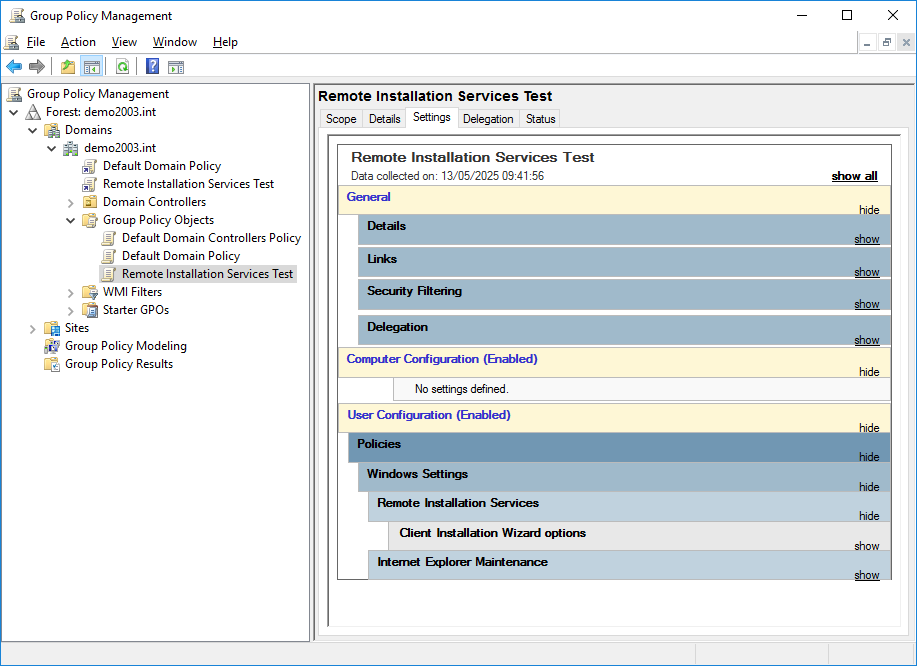The height and width of the screenshot is (666, 917).
Task: Open the Action menu
Action: tap(78, 42)
